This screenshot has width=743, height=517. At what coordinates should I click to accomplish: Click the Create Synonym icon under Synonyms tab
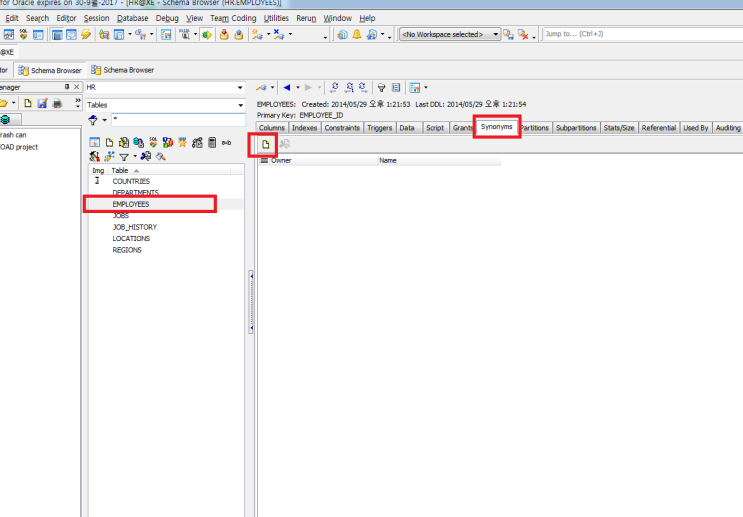click(x=266, y=145)
